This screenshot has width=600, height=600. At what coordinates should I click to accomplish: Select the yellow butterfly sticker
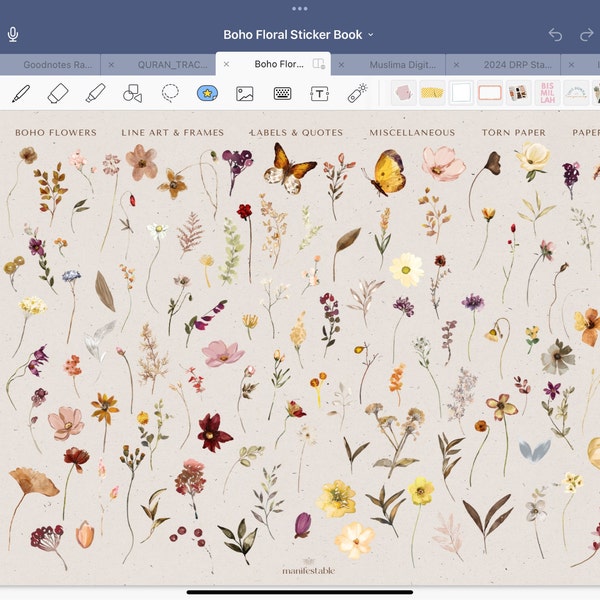[385, 172]
